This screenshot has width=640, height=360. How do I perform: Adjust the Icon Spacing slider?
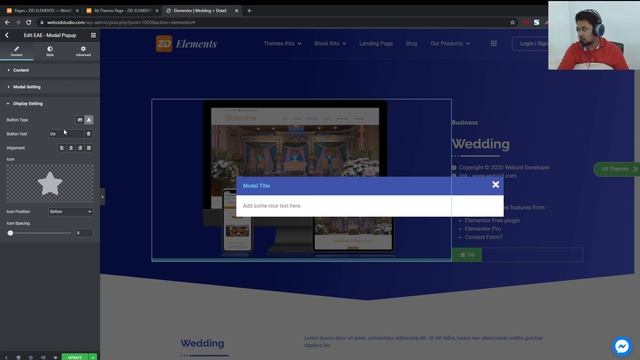coord(11,233)
